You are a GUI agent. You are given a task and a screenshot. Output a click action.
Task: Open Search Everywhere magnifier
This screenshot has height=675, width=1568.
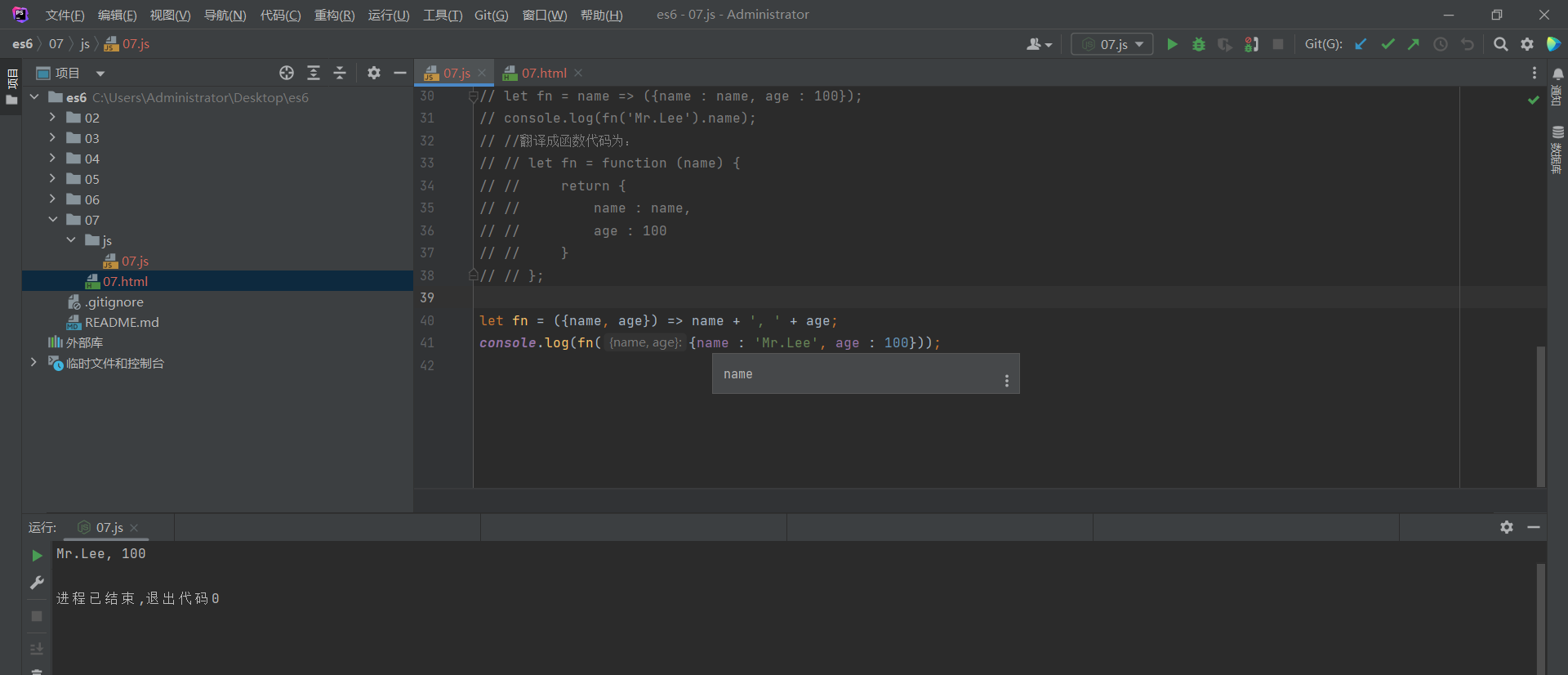tap(1501, 44)
